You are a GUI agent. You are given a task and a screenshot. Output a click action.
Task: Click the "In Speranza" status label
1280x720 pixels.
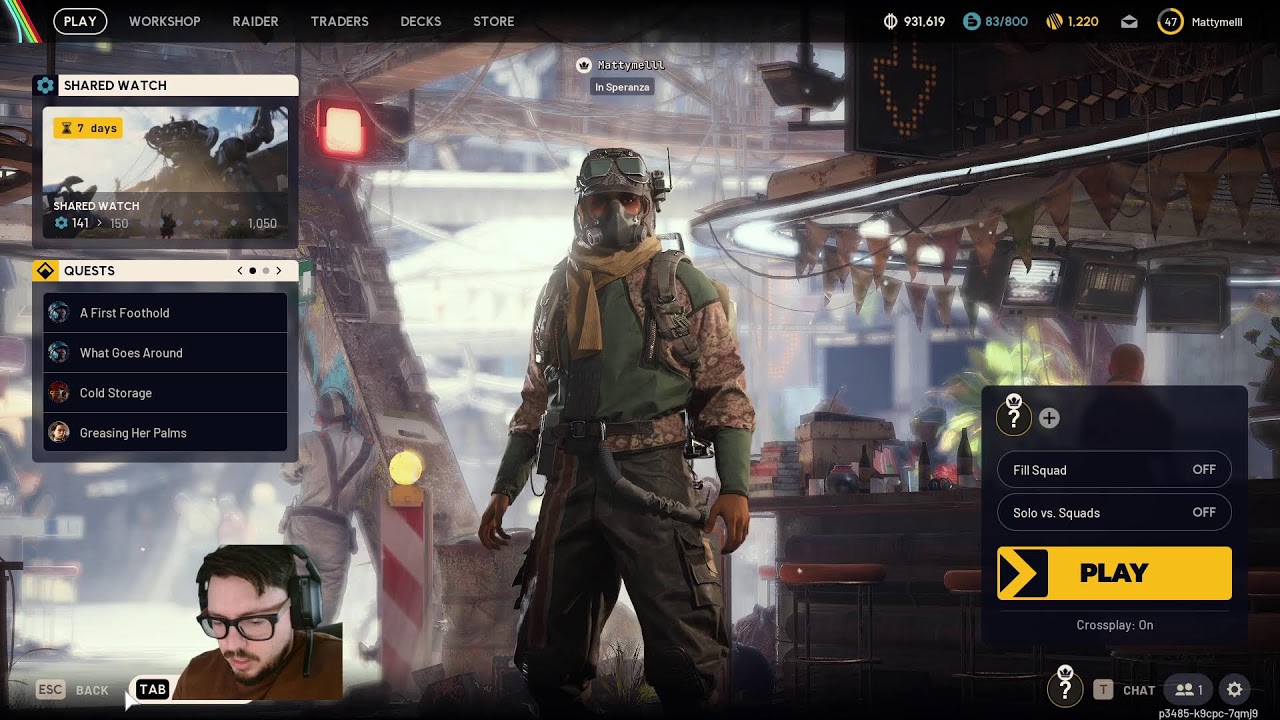(622, 87)
